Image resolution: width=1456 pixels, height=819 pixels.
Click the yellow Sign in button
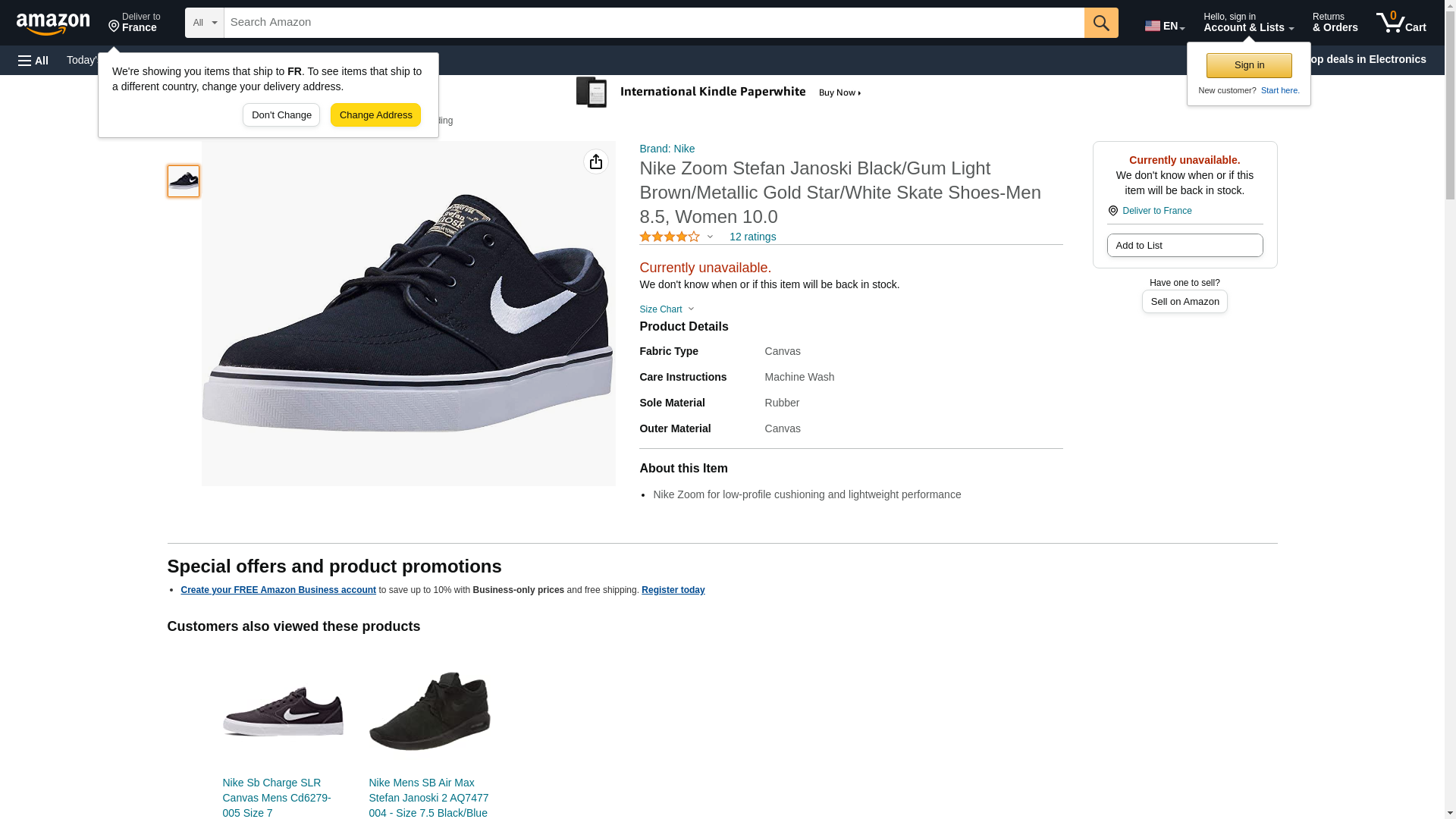tap(1248, 65)
